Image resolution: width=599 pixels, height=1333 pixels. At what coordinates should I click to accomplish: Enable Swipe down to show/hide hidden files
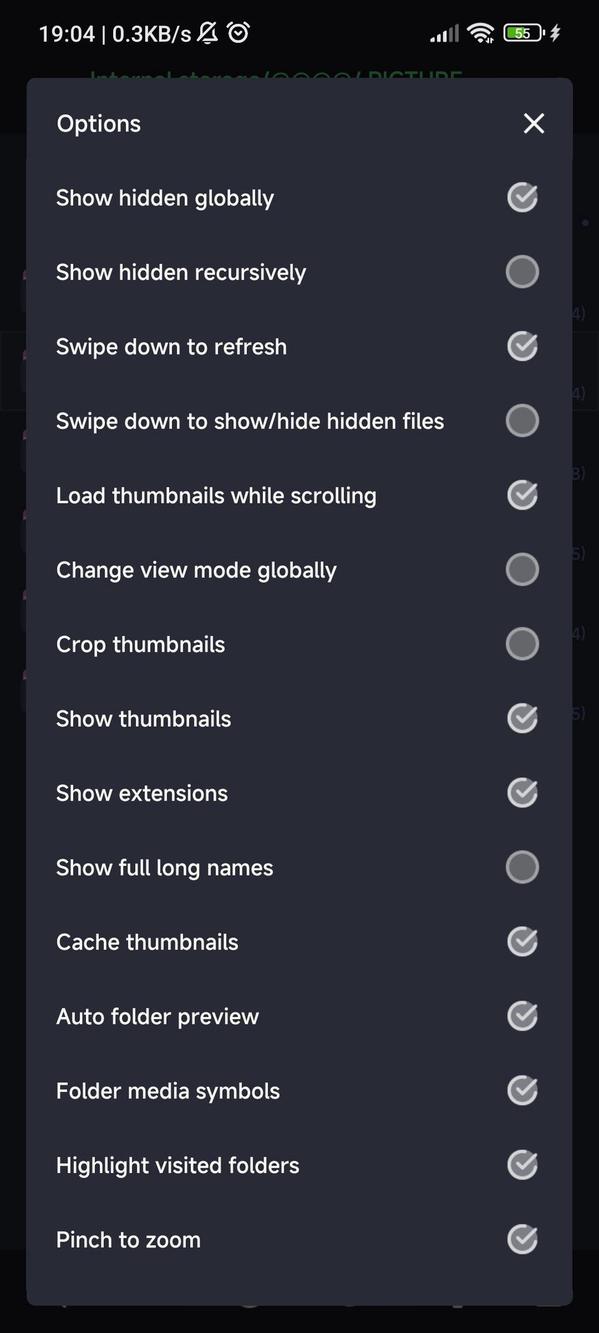click(522, 420)
